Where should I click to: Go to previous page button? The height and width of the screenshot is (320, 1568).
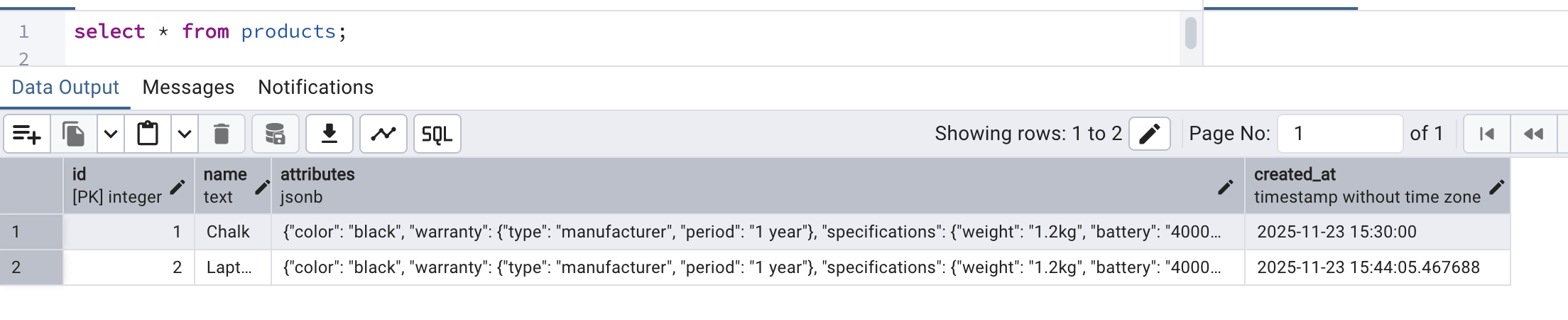pyautogui.click(x=1533, y=134)
